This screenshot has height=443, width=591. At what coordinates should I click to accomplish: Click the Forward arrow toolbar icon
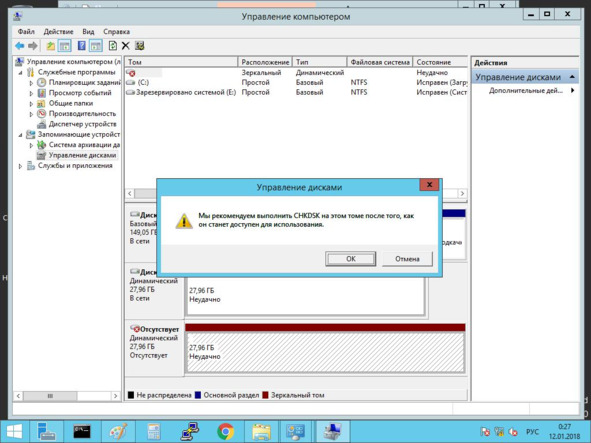point(33,46)
